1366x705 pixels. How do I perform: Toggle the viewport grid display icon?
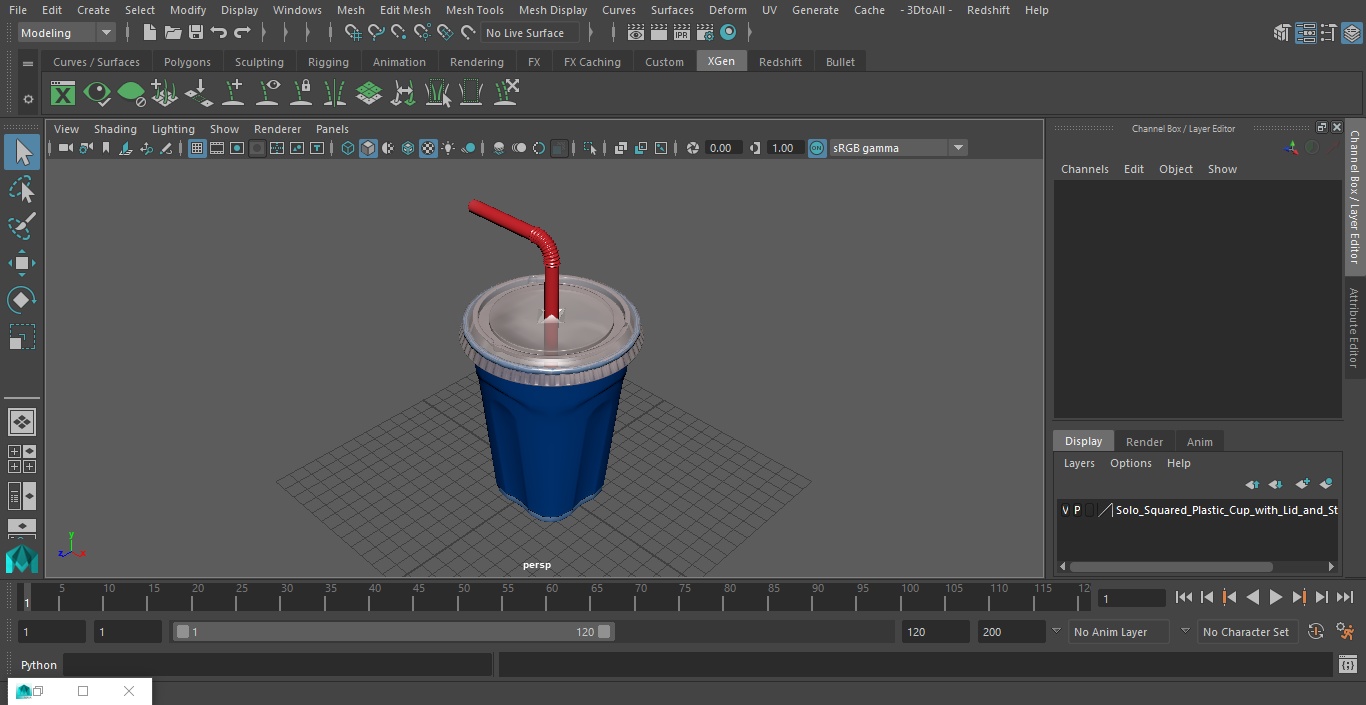tap(197, 148)
